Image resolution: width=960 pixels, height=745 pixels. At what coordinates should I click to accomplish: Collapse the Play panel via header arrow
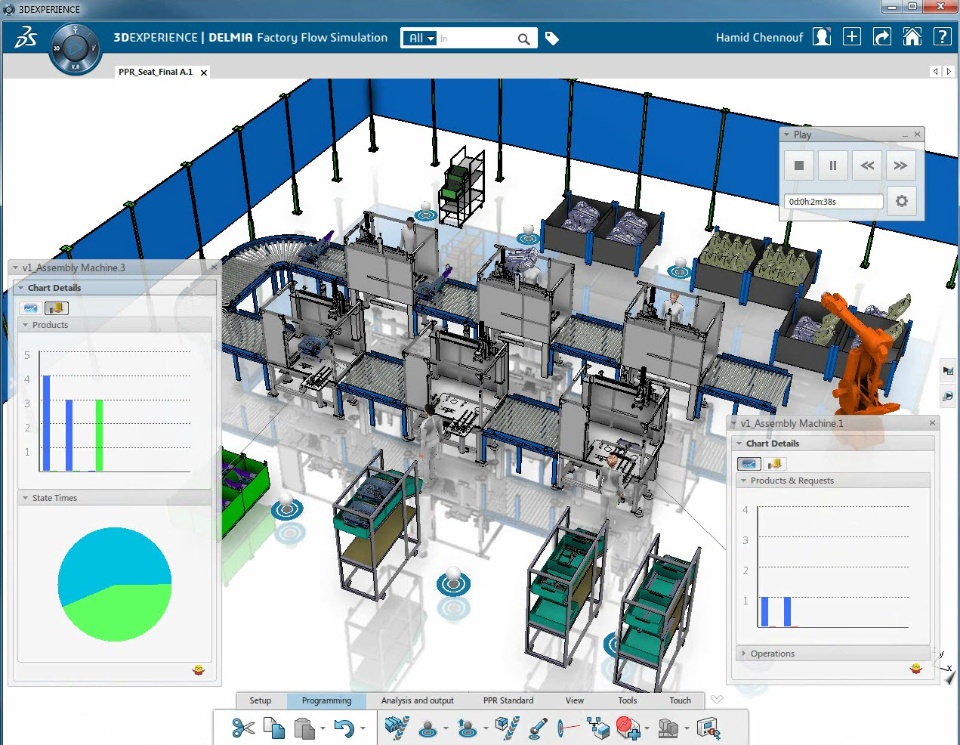click(x=787, y=135)
